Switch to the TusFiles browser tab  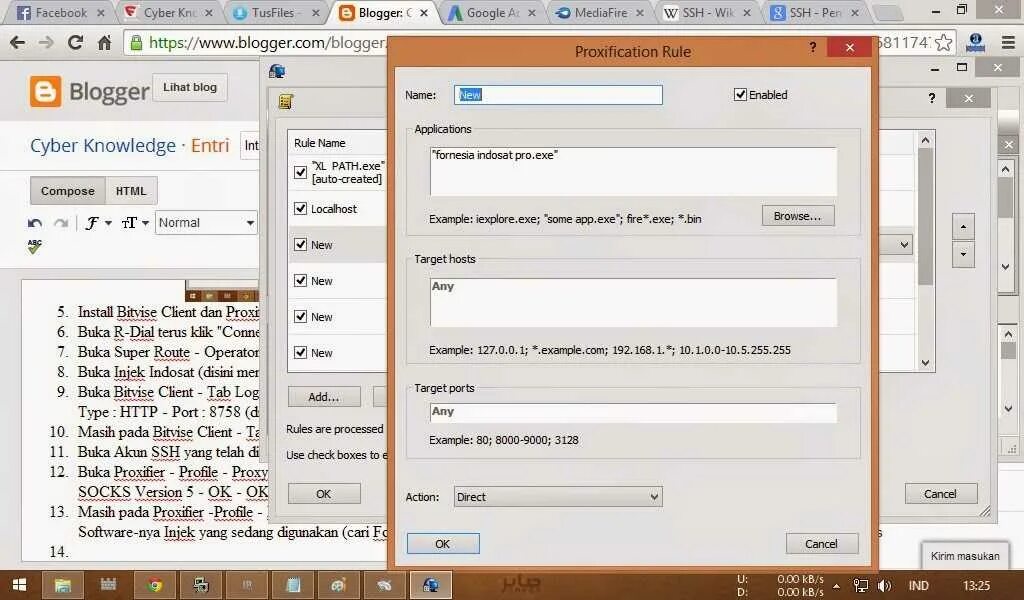point(276,12)
